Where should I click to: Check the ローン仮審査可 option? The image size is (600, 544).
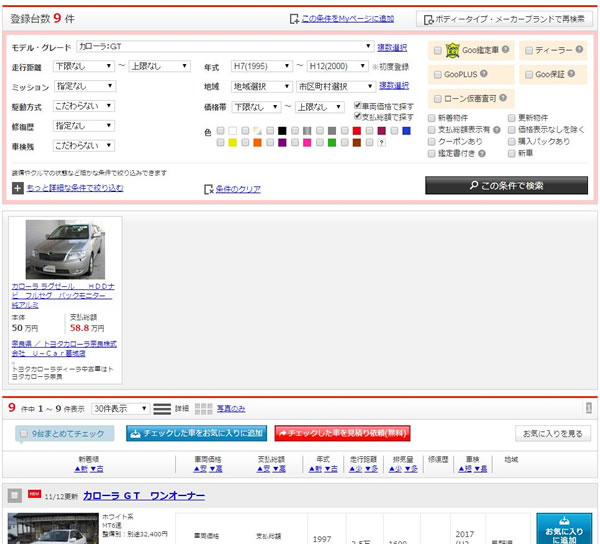coord(438,99)
